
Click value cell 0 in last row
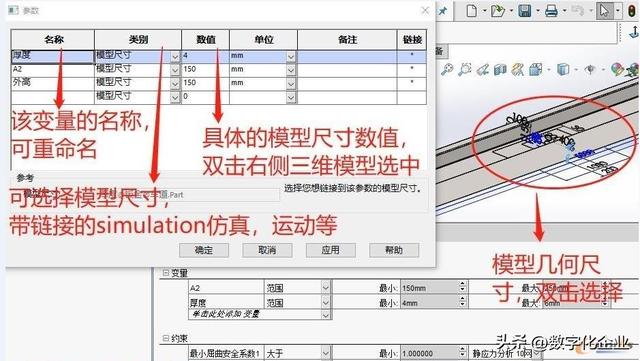[205, 97]
